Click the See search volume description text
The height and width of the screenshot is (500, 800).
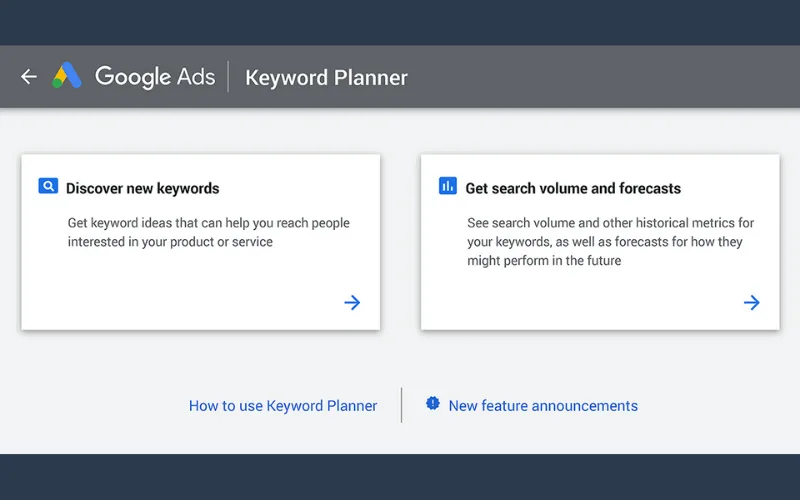pyautogui.click(x=610, y=242)
